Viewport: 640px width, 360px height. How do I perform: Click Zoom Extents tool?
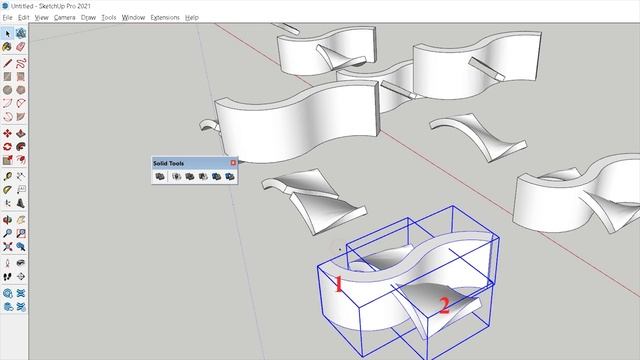[x=7, y=247]
